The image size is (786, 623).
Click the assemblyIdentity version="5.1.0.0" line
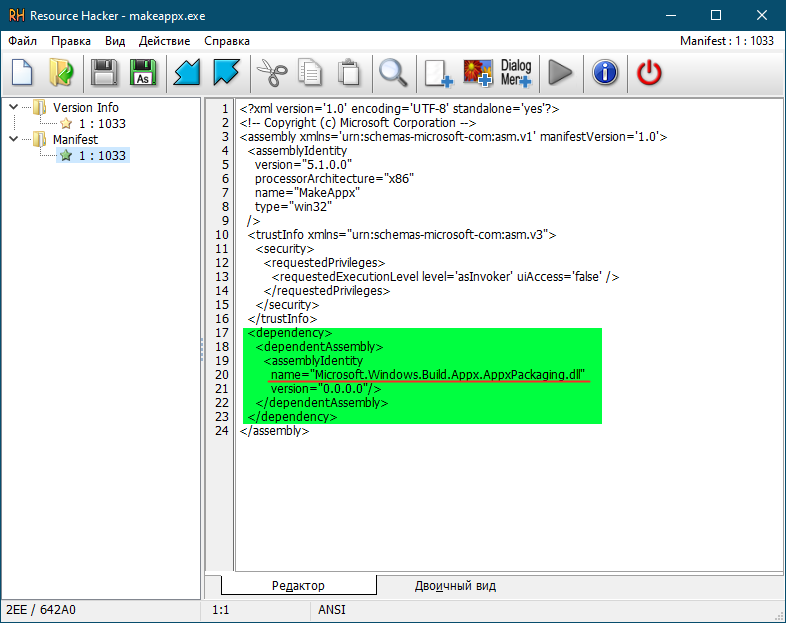[303, 164]
